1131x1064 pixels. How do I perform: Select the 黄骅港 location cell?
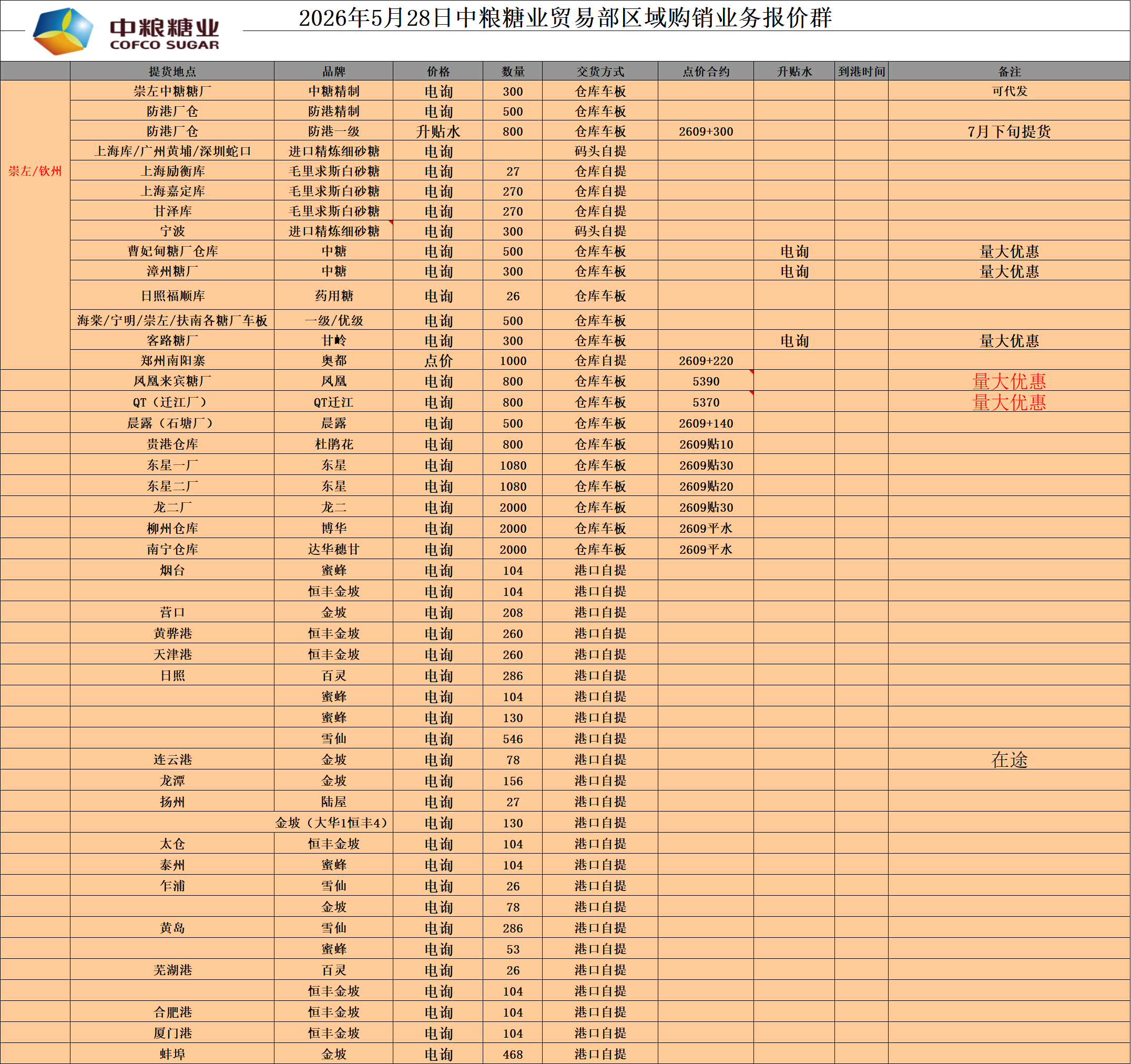tap(172, 633)
